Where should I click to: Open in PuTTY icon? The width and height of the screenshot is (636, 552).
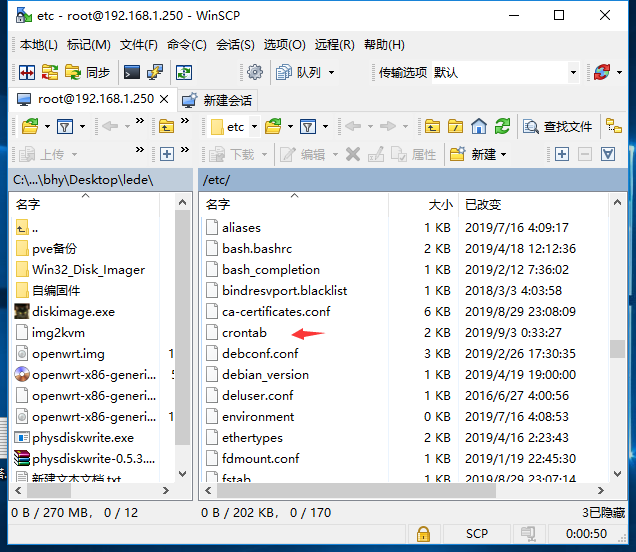click(x=155, y=73)
